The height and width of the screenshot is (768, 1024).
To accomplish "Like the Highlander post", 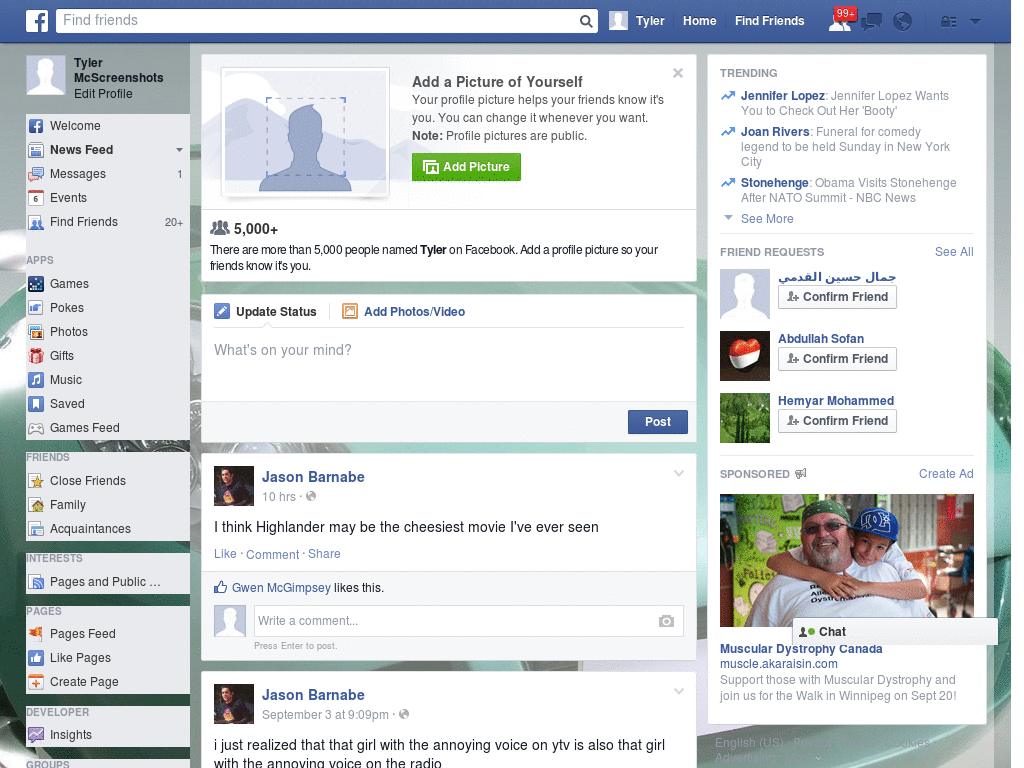I will [x=225, y=554].
